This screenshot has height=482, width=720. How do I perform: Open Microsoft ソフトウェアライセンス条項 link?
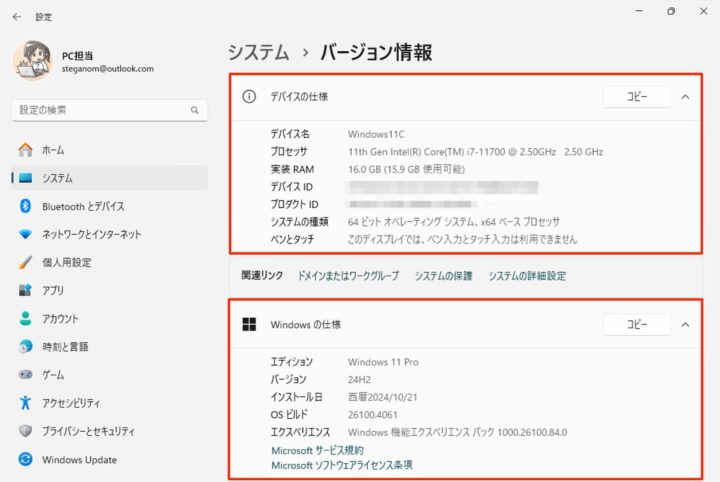point(342,465)
